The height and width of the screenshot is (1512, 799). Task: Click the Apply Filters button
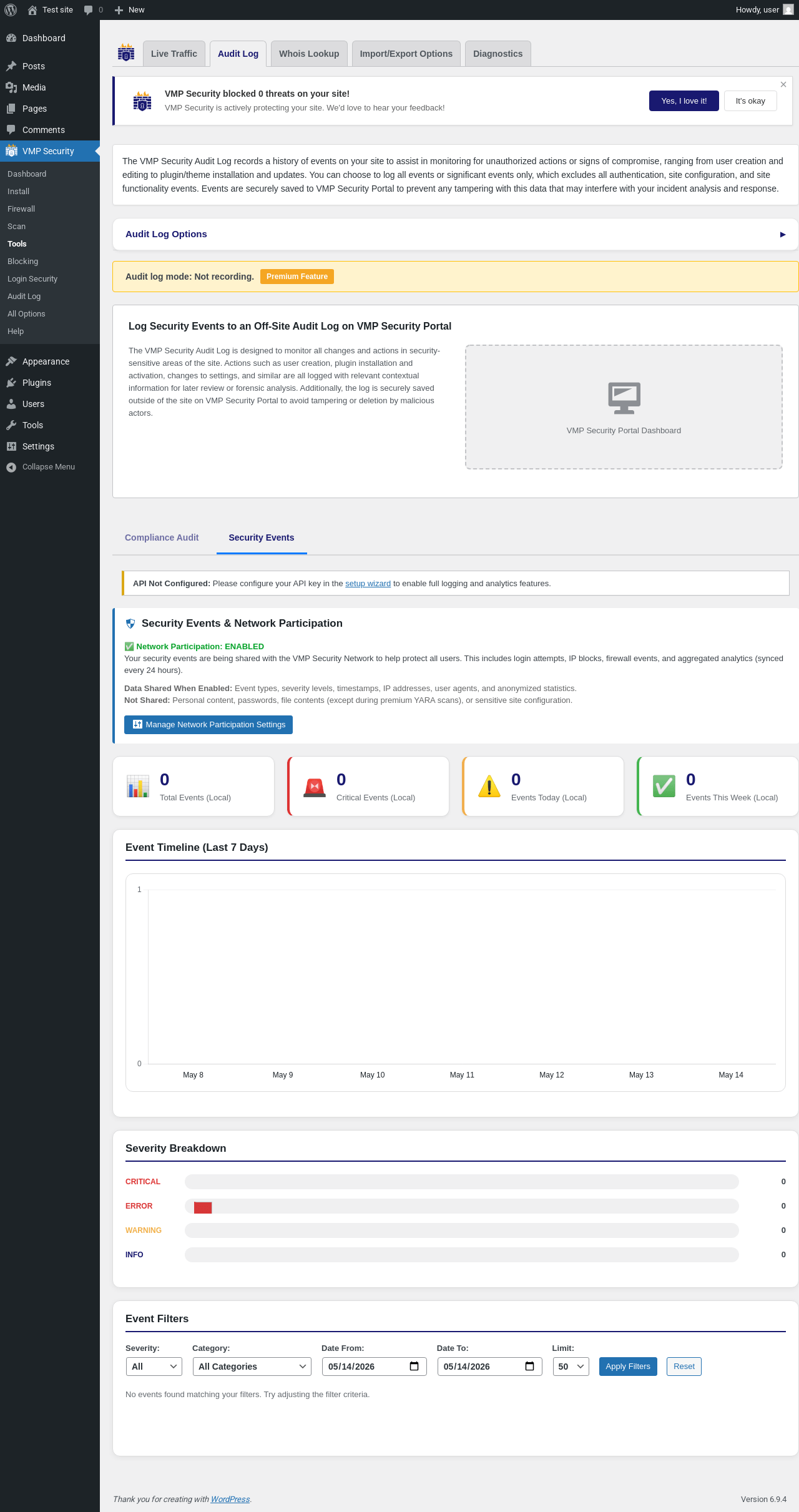(628, 1367)
